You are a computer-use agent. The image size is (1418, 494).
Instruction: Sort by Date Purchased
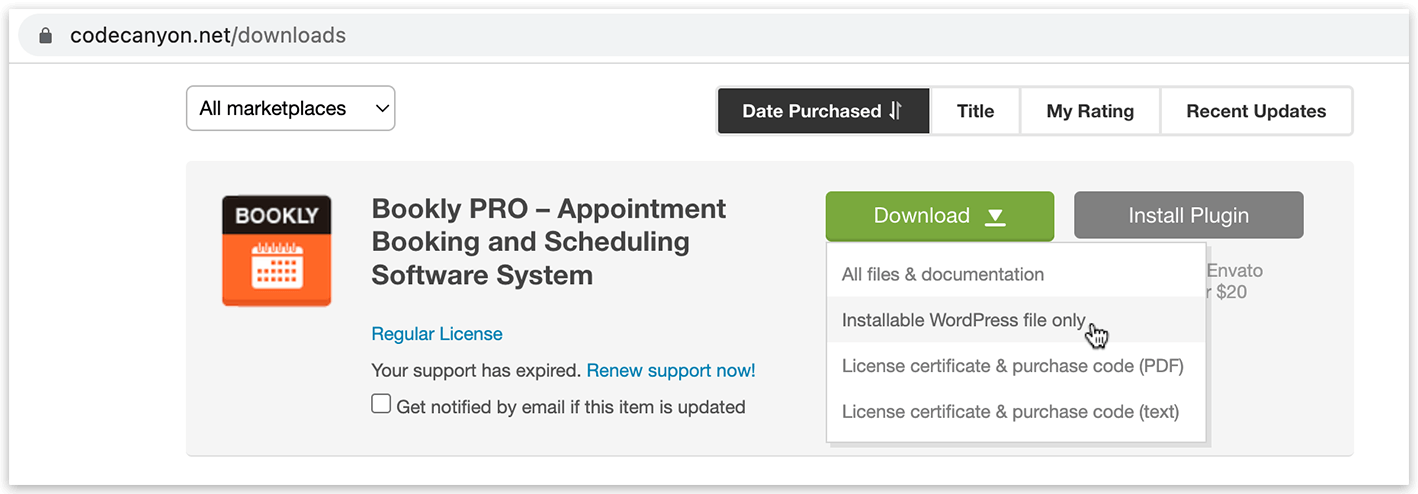click(x=823, y=111)
